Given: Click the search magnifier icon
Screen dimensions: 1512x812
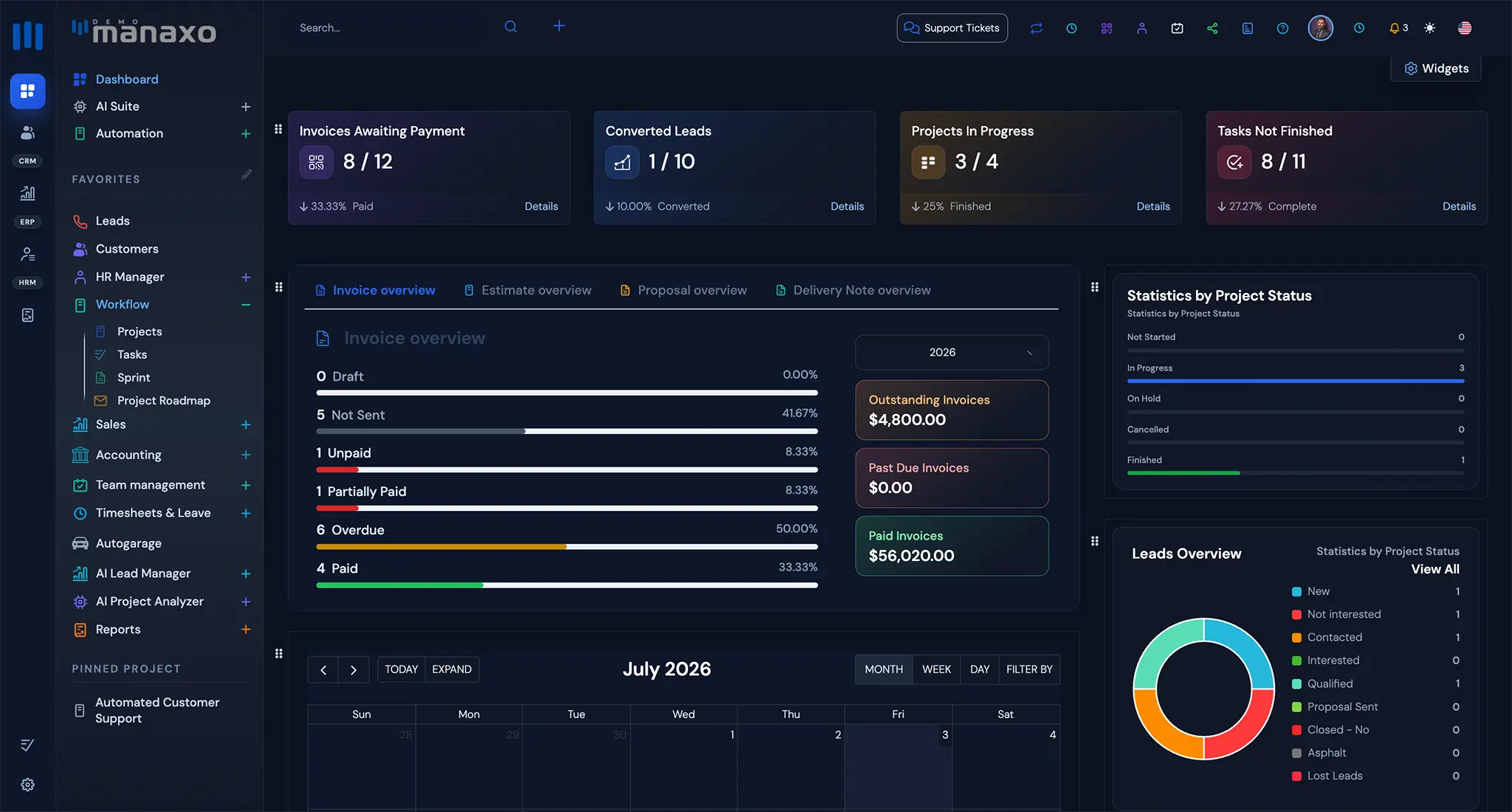Looking at the screenshot, I should (510, 27).
